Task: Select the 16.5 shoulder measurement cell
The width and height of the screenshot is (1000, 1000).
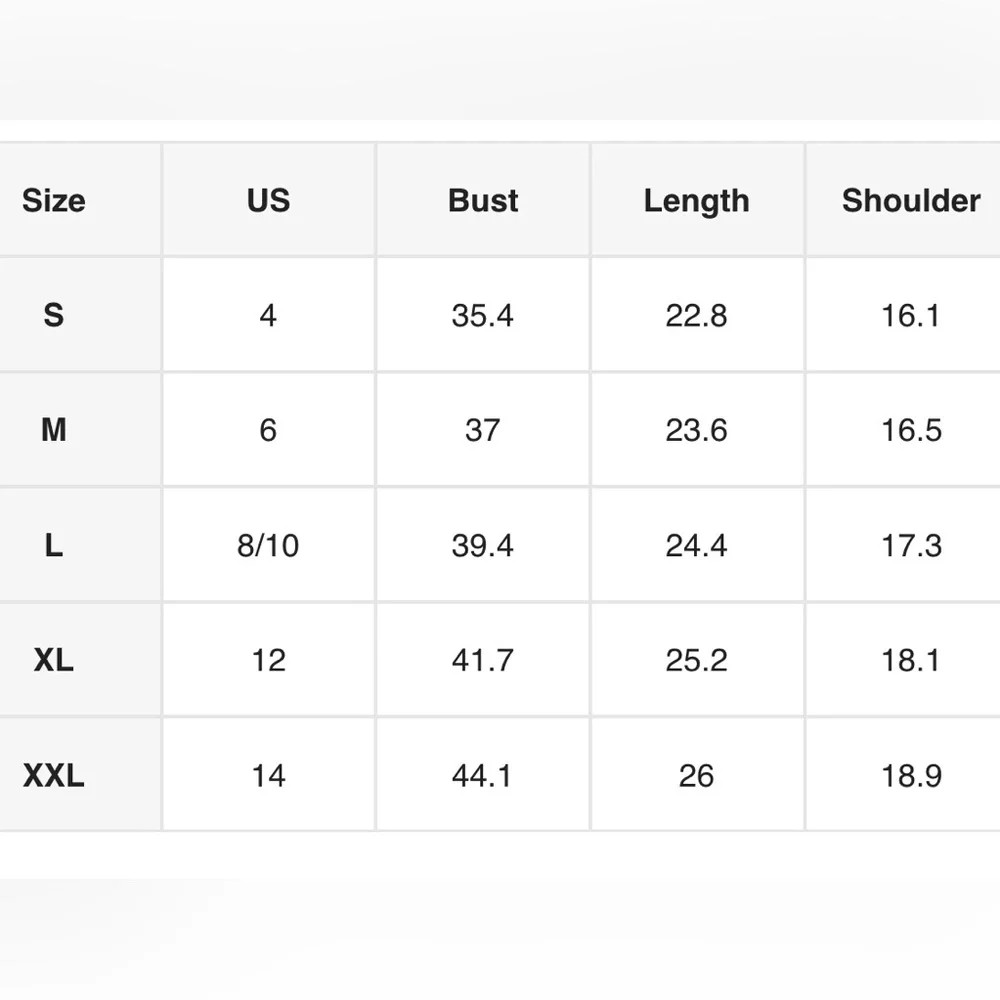Action: click(x=911, y=430)
